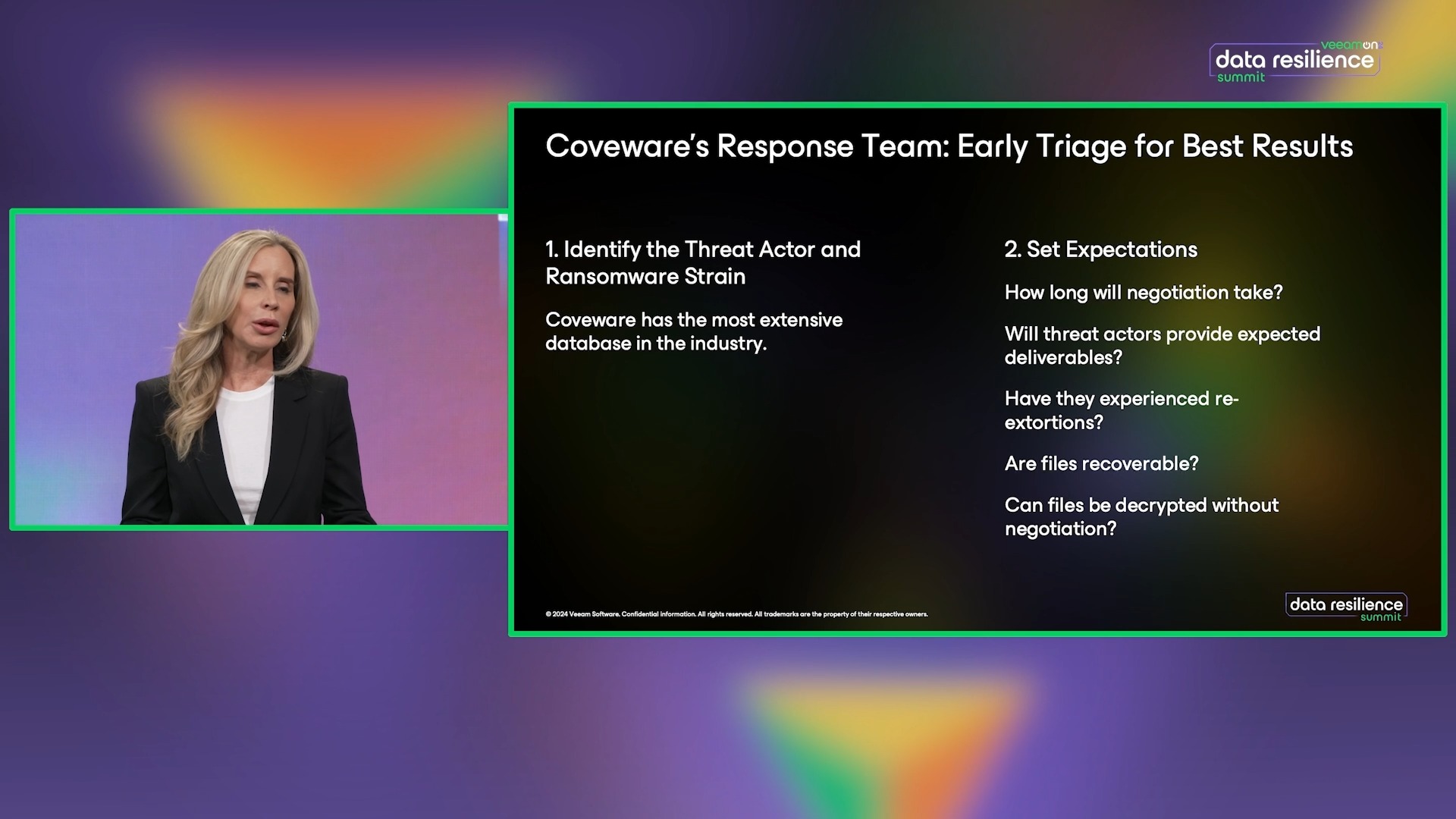
Task: Click "Are files recoverable?"
Action: click(x=1101, y=463)
